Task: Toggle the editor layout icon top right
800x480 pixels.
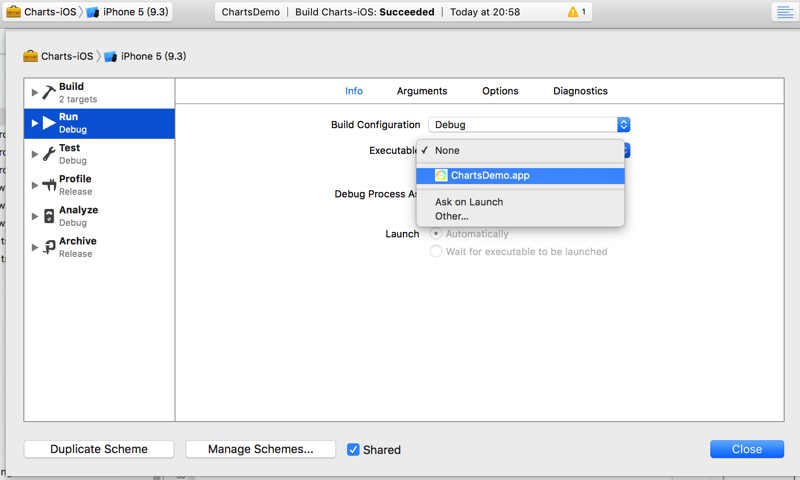Action: click(x=785, y=12)
